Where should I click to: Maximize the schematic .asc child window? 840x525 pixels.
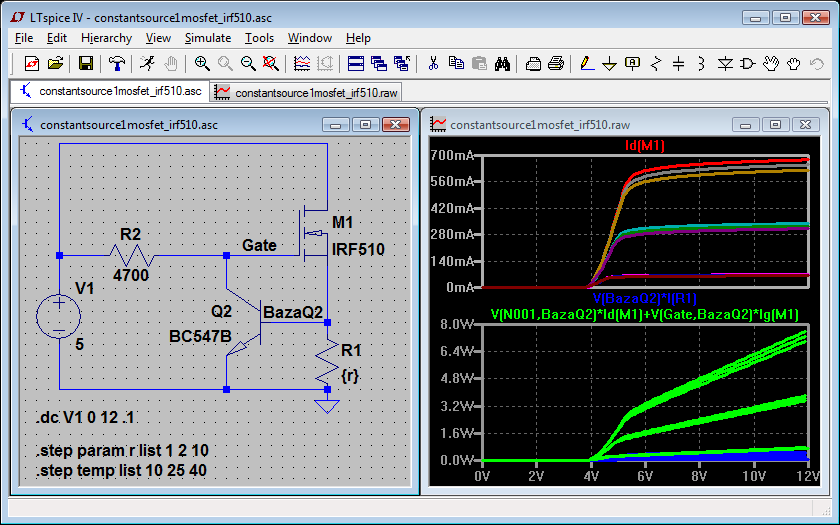tap(365, 124)
